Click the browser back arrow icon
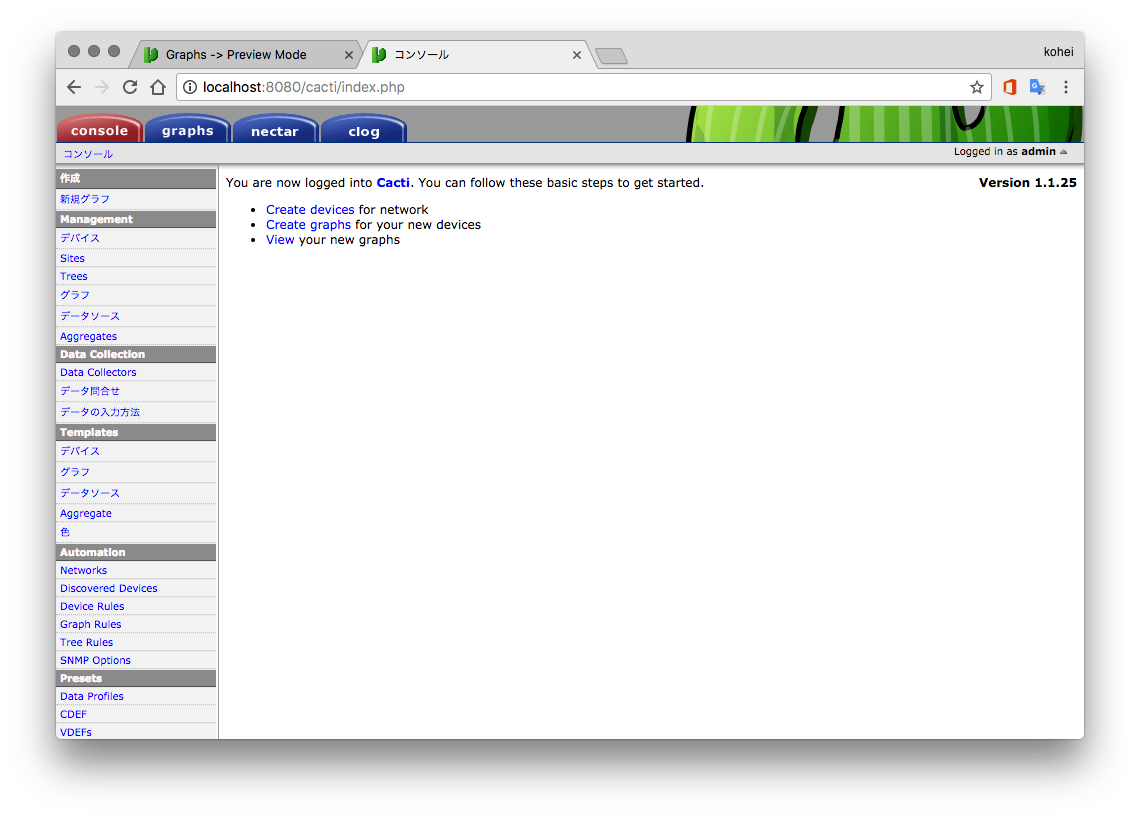1140x819 pixels. click(74, 87)
